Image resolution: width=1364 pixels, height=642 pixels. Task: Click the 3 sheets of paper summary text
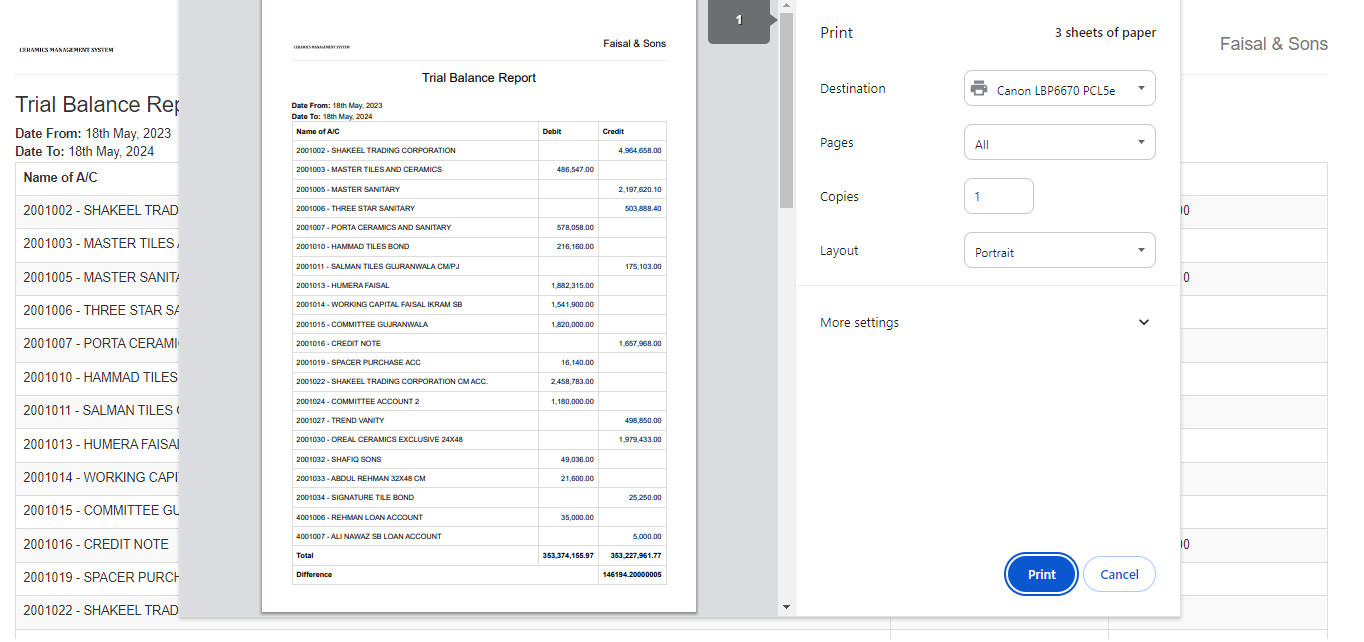pos(1105,33)
